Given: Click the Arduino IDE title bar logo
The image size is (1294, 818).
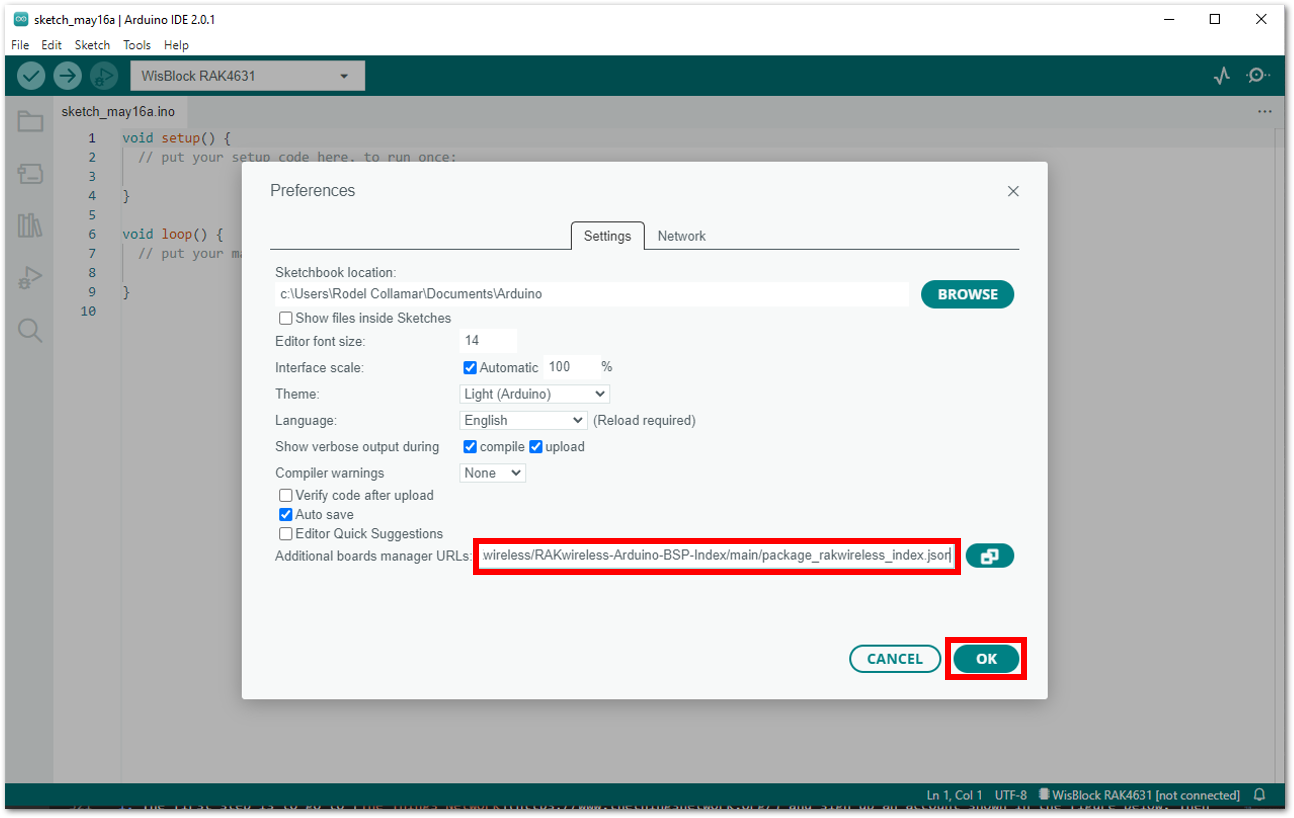Looking at the screenshot, I should click(20, 19).
